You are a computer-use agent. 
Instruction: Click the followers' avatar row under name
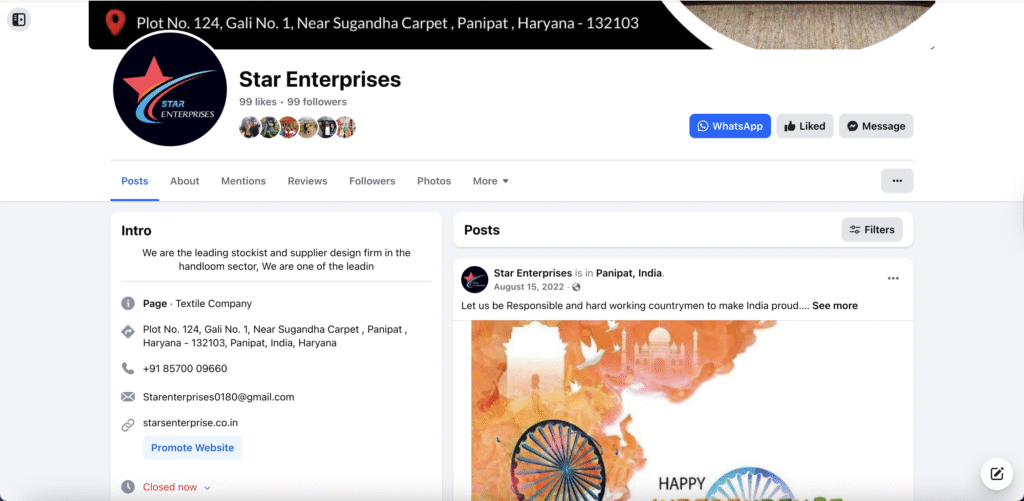298,127
